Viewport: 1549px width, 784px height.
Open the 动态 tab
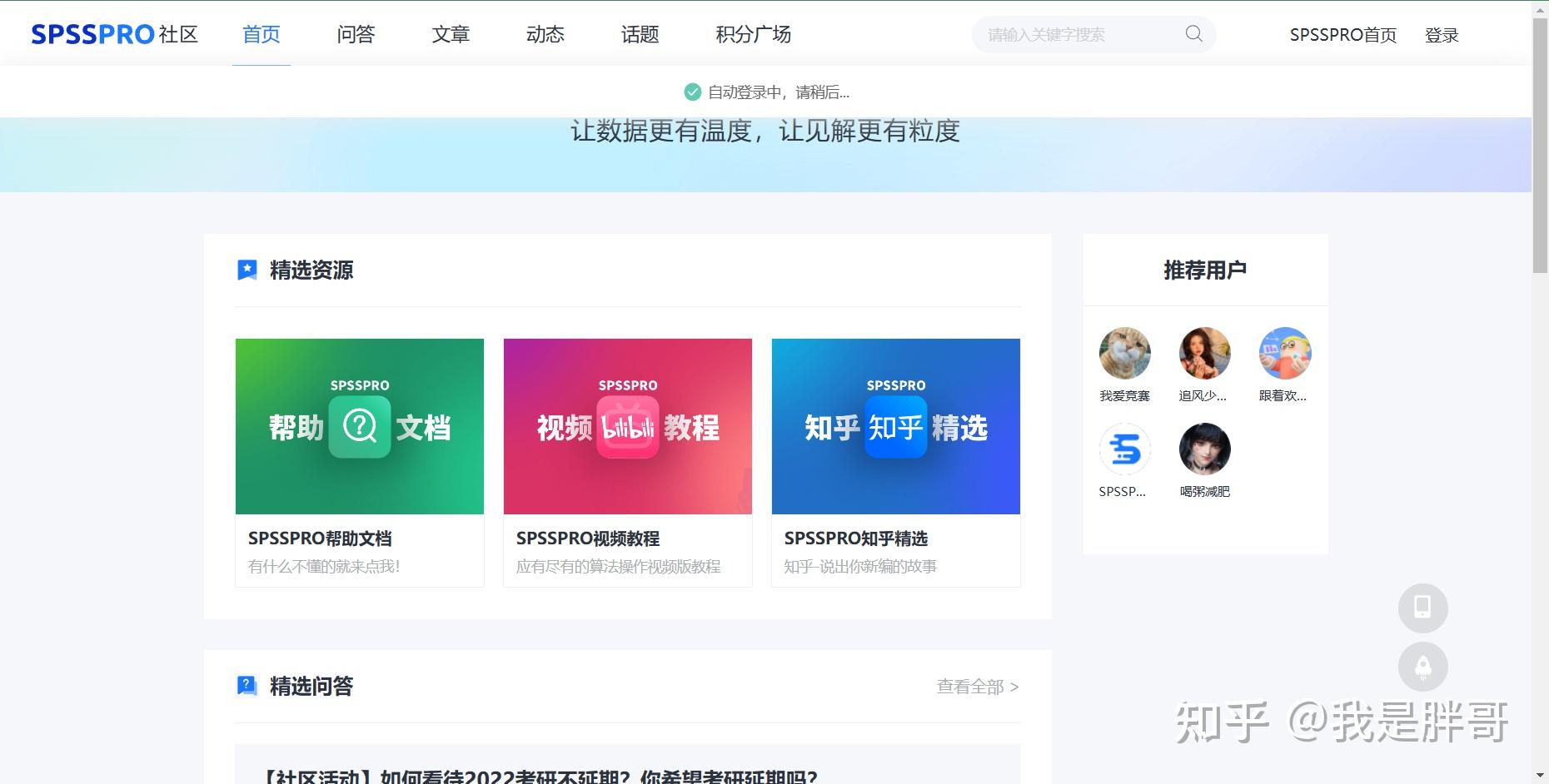[x=545, y=34]
